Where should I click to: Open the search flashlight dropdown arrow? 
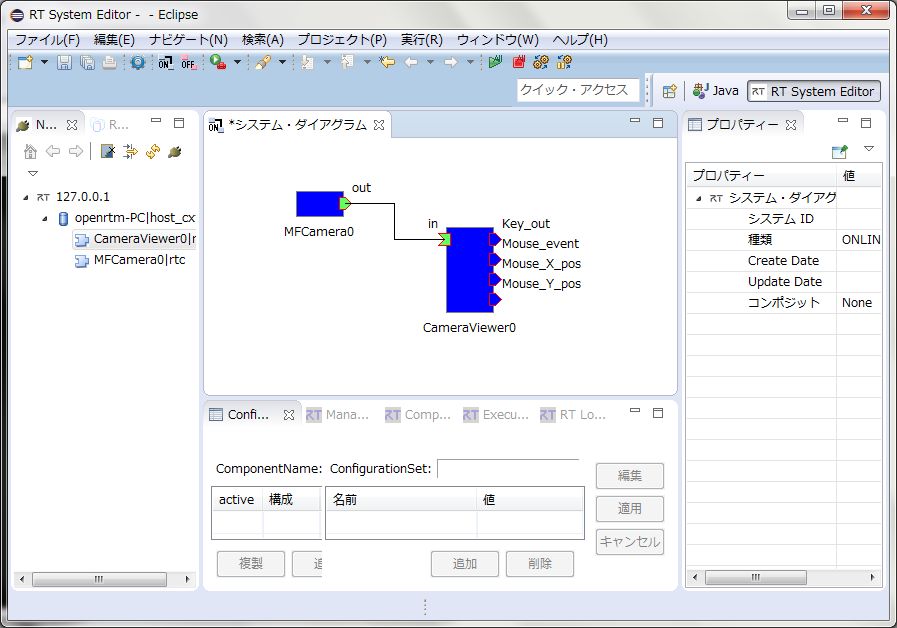coord(282,62)
